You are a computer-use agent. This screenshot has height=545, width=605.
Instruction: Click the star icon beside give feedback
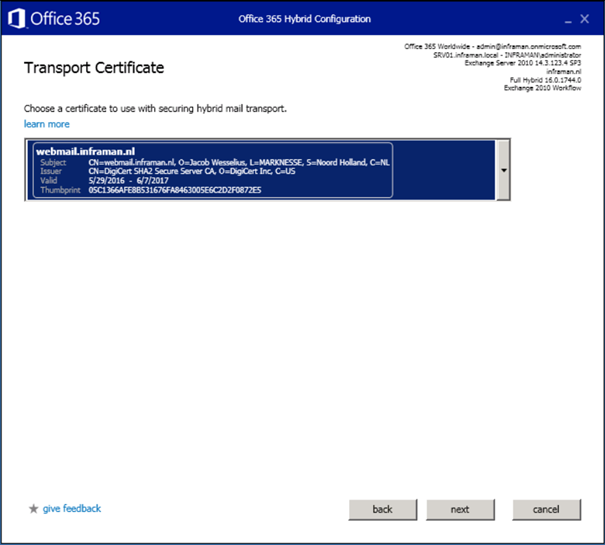coord(33,509)
